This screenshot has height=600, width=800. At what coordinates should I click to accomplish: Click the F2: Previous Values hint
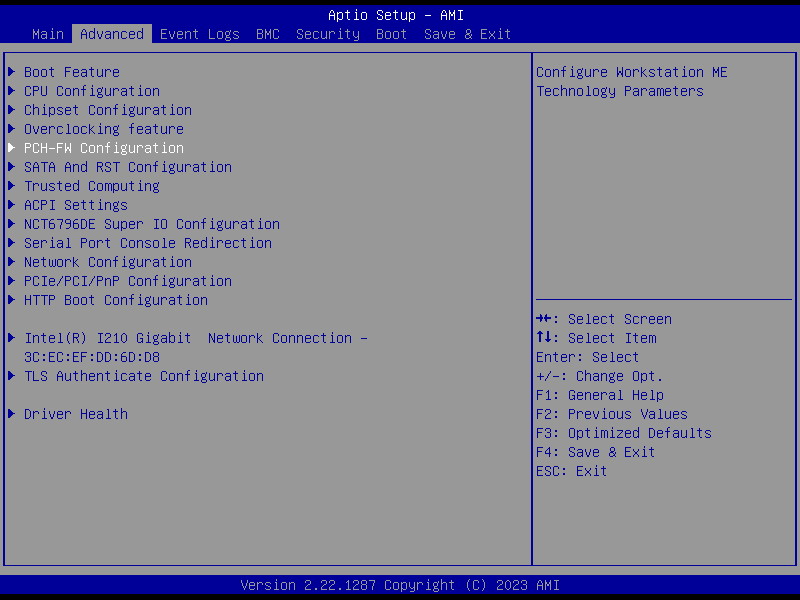coord(612,414)
